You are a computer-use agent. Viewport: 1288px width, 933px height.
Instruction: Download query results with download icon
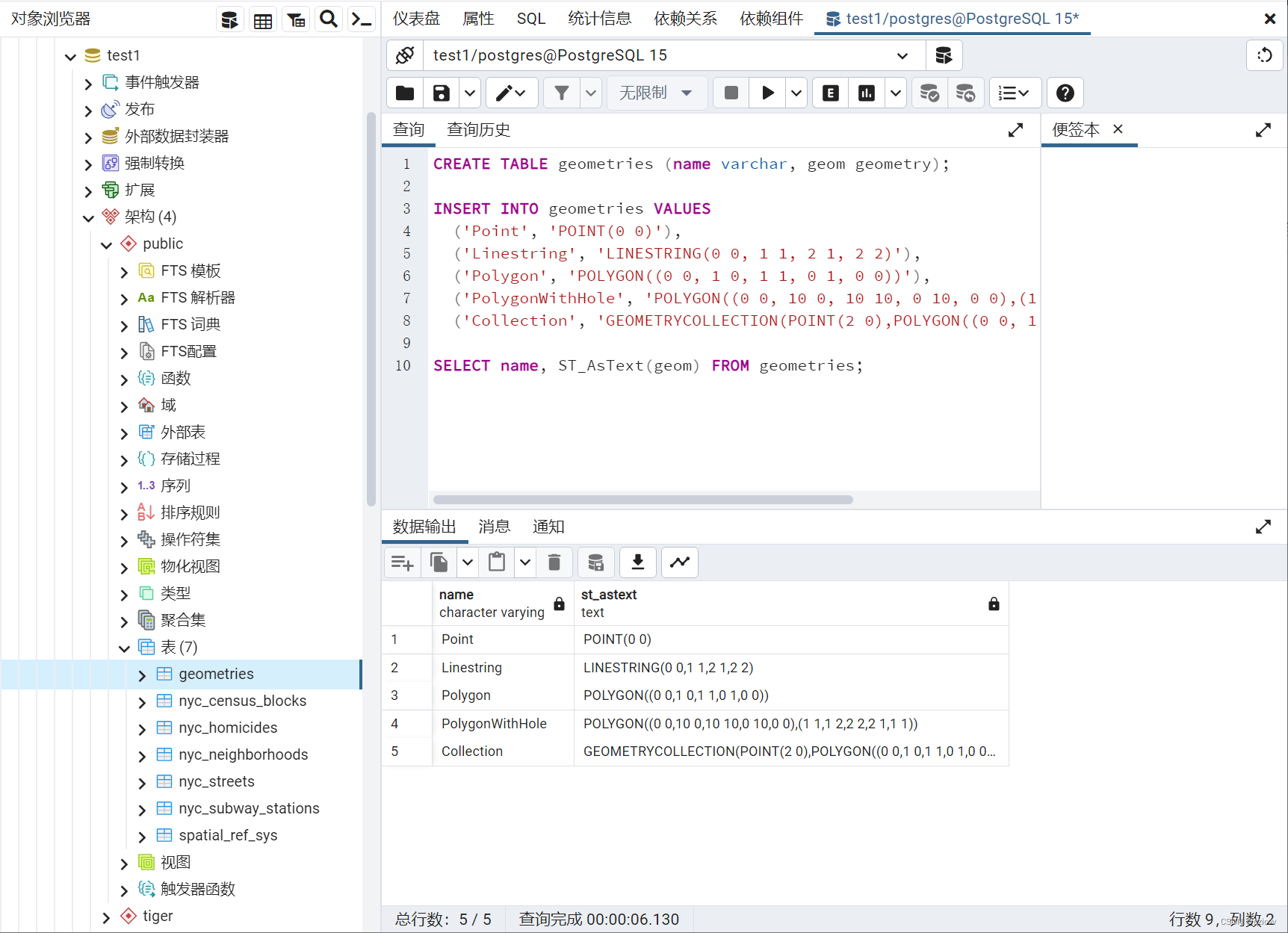tap(637, 562)
